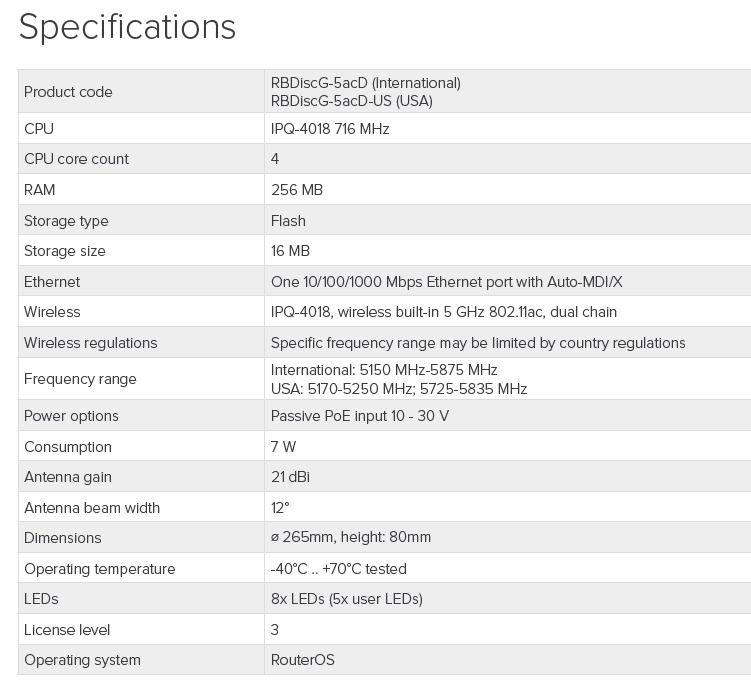Click the USA frequency range line
This screenshot has width=751, height=693.
[x=399, y=388]
